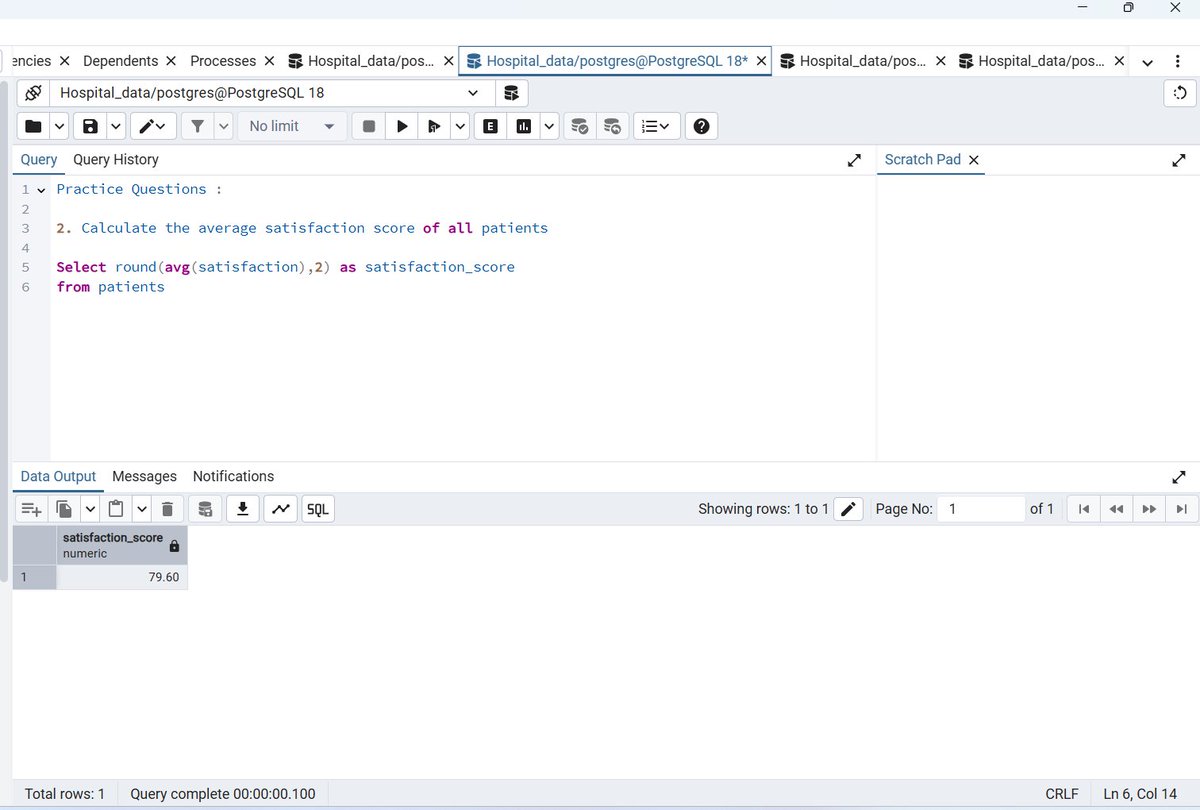The image size is (1200, 810).
Task: Click the Filter rows funnel icon
Action: tap(197, 126)
